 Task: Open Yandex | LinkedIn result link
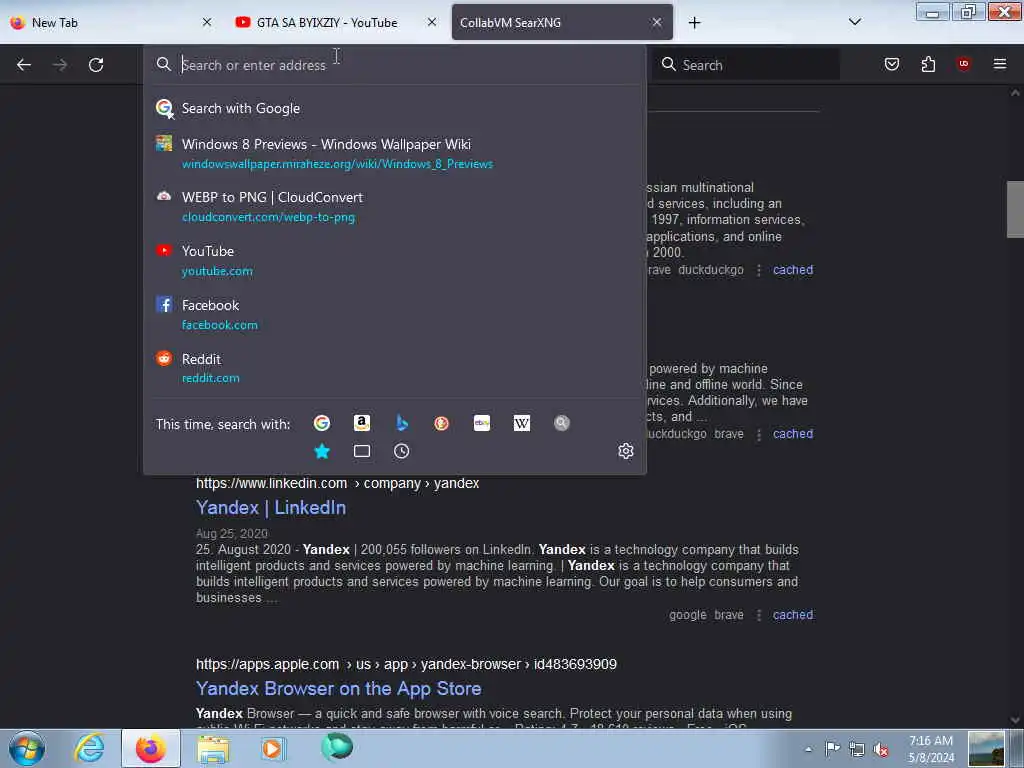[x=271, y=507]
